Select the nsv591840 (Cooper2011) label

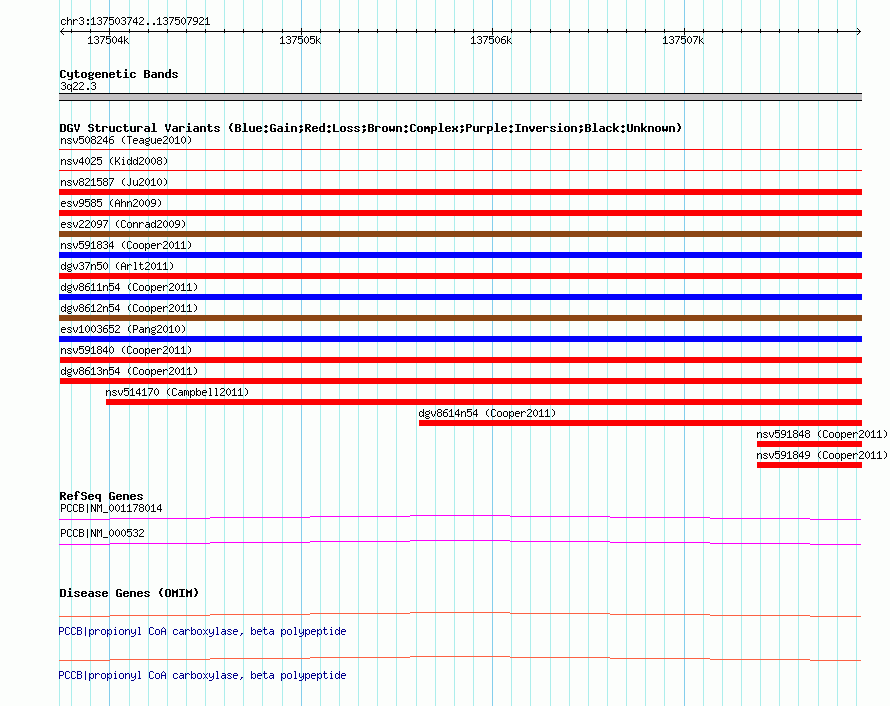(x=126, y=350)
